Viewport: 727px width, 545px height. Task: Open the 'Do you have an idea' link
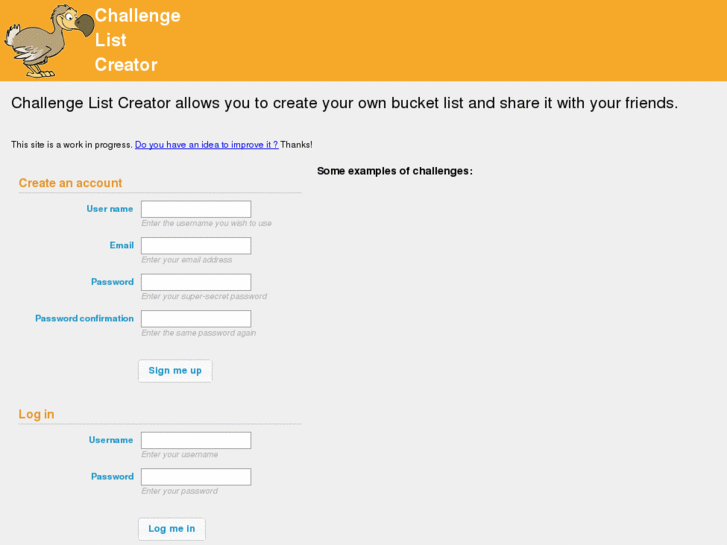(206, 145)
